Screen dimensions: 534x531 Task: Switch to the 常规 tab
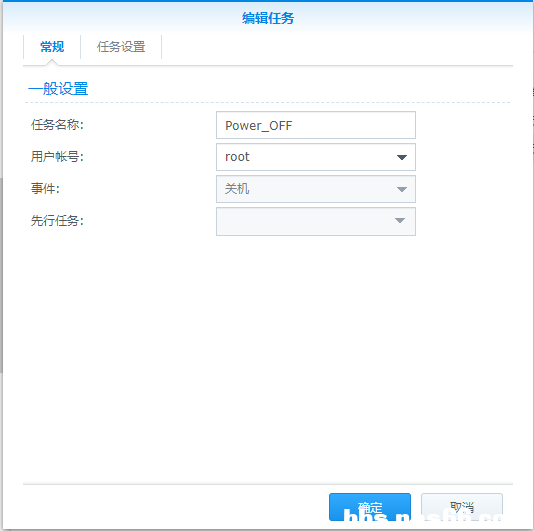52,47
